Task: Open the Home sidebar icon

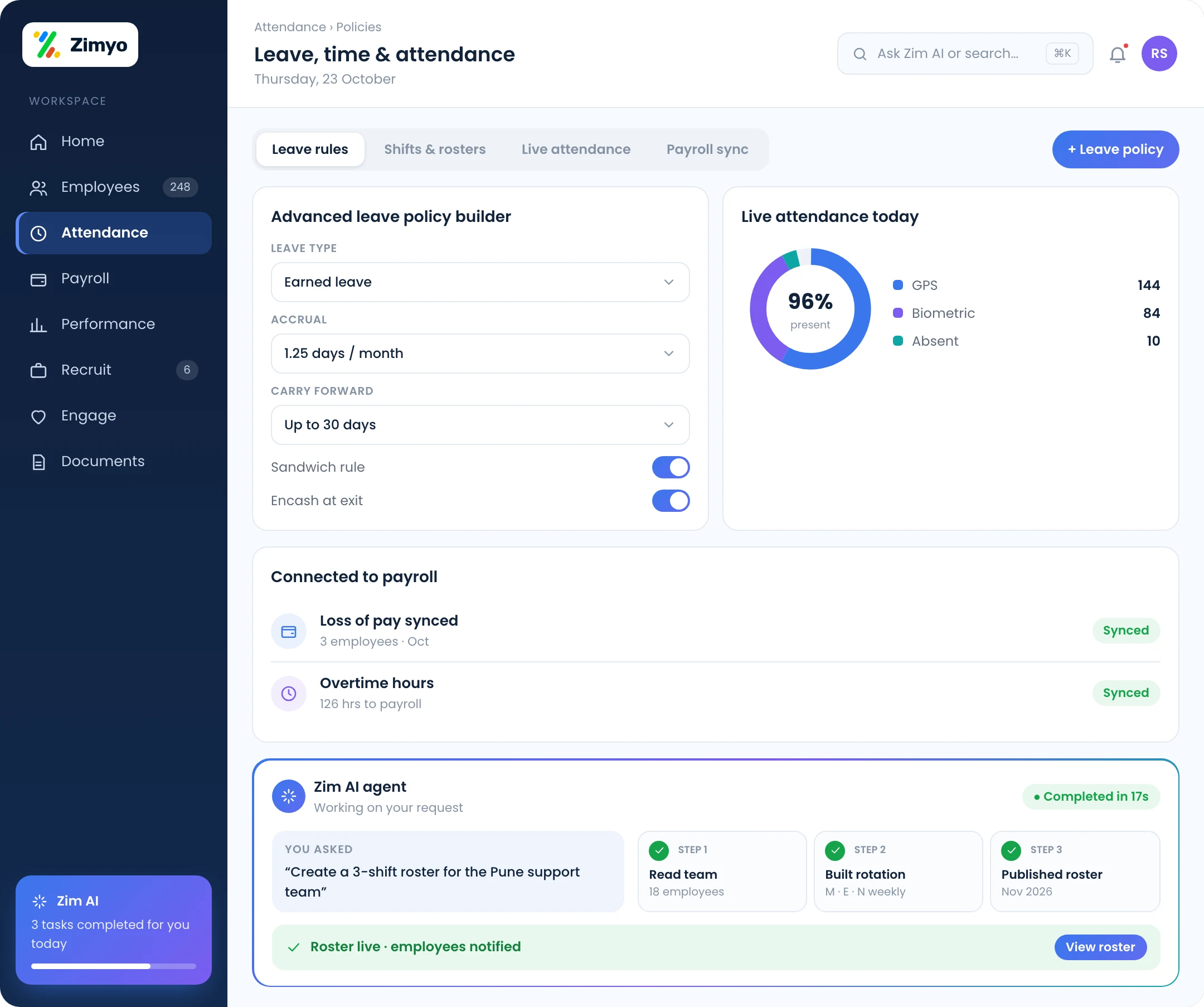Action: (x=38, y=142)
